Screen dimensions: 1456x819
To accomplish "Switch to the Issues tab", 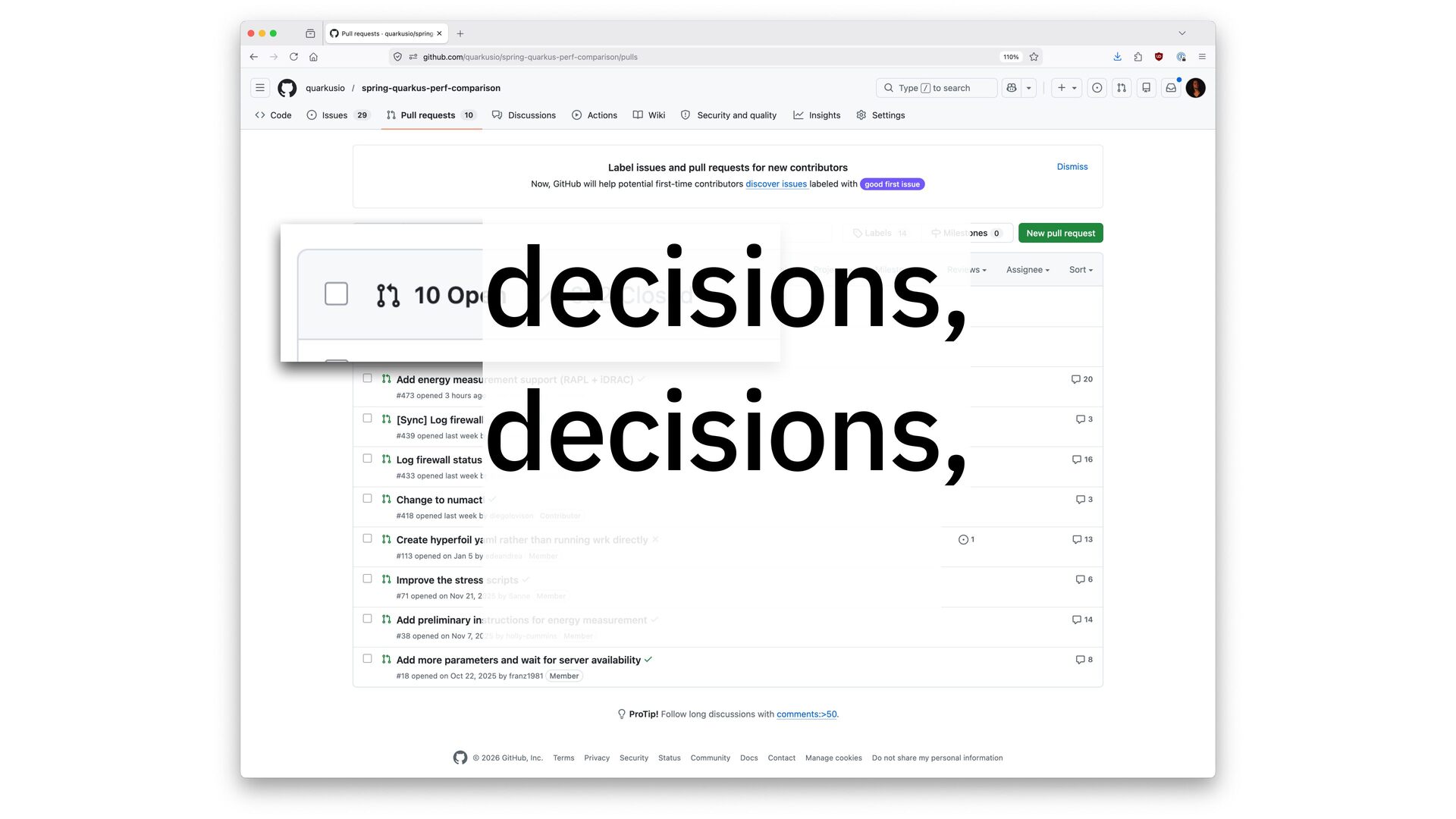I will tap(334, 115).
